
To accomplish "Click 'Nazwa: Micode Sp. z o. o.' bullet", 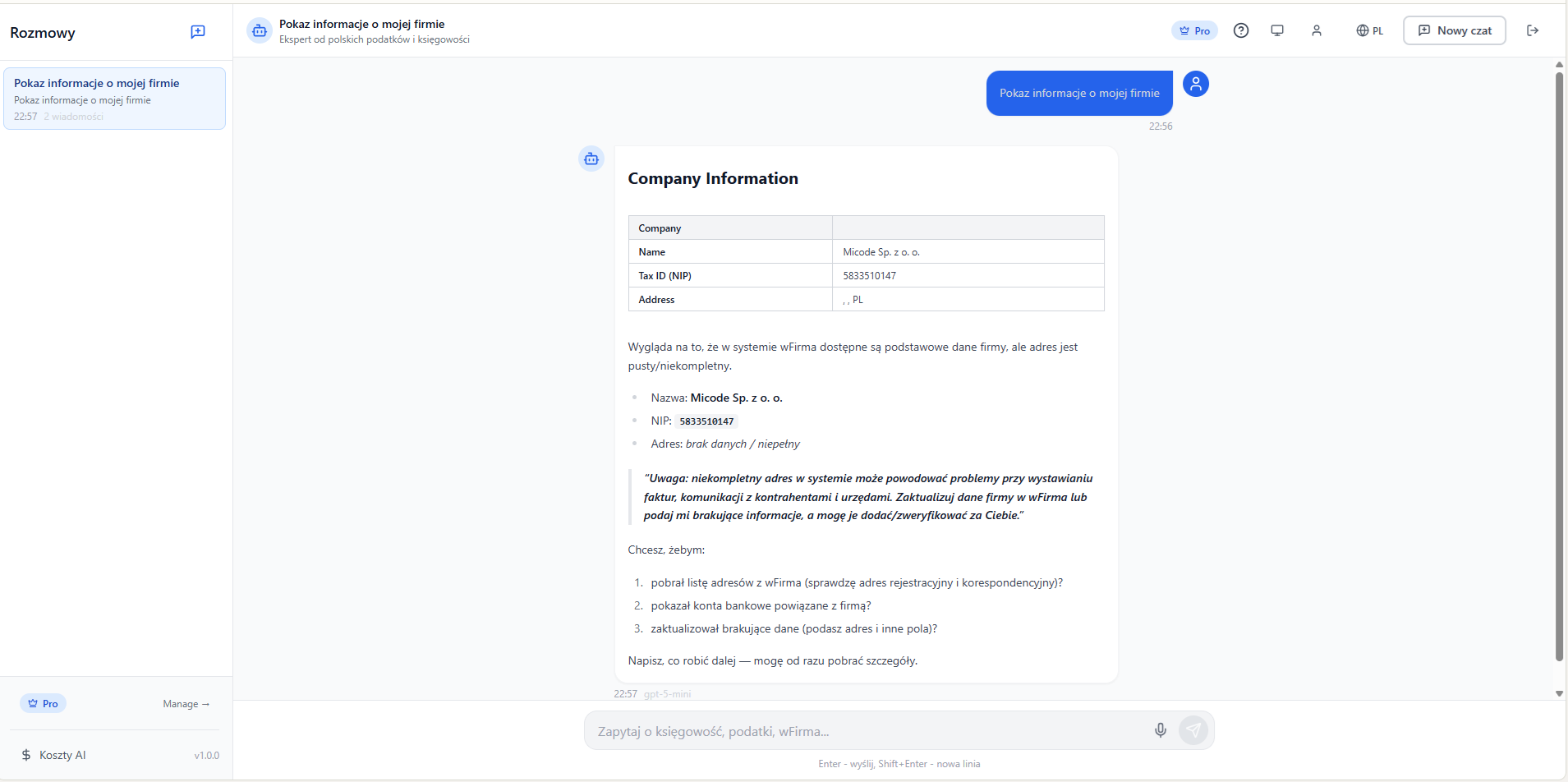I will [716, 398].
